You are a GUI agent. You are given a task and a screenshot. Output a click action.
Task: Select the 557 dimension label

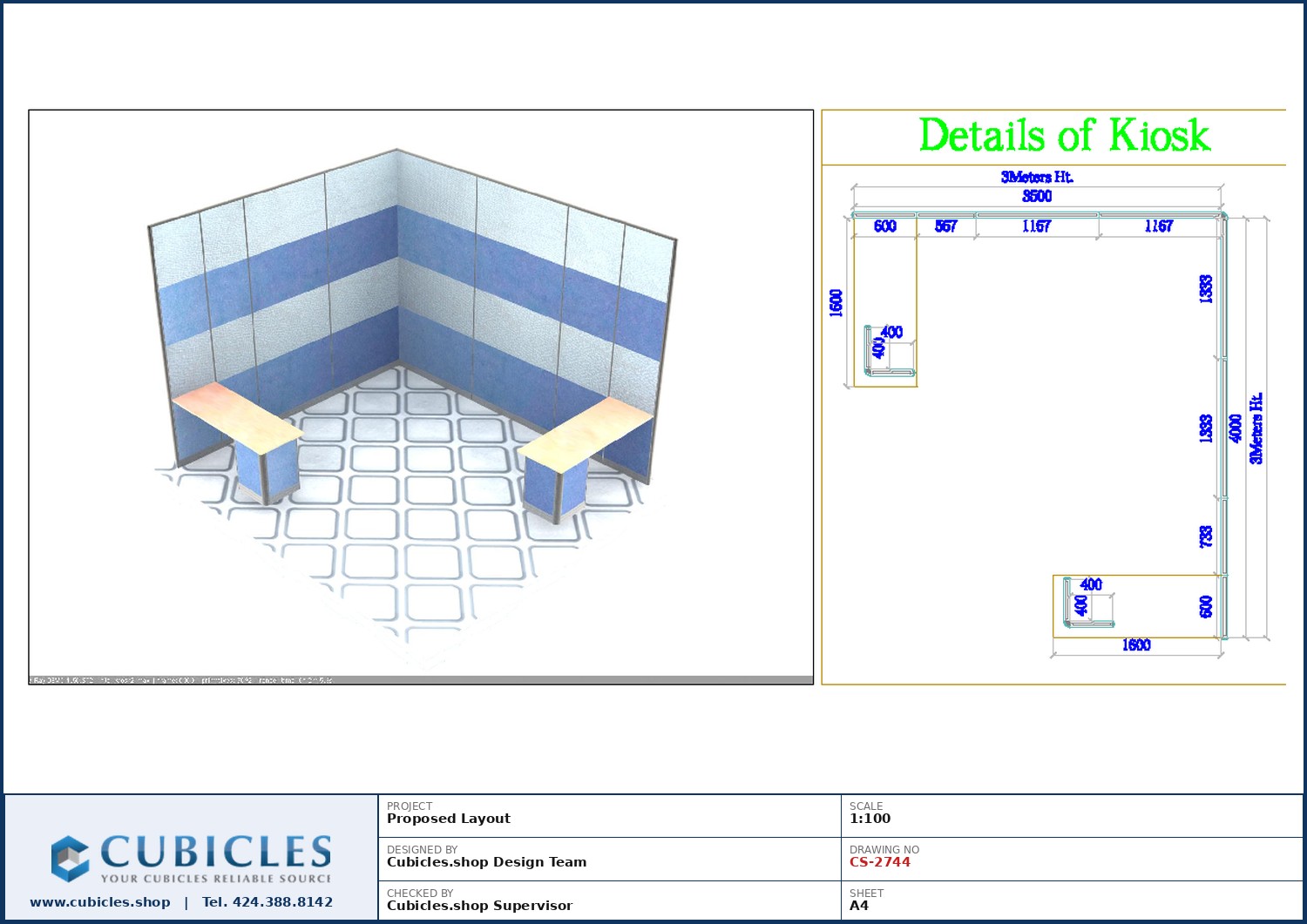945,226
